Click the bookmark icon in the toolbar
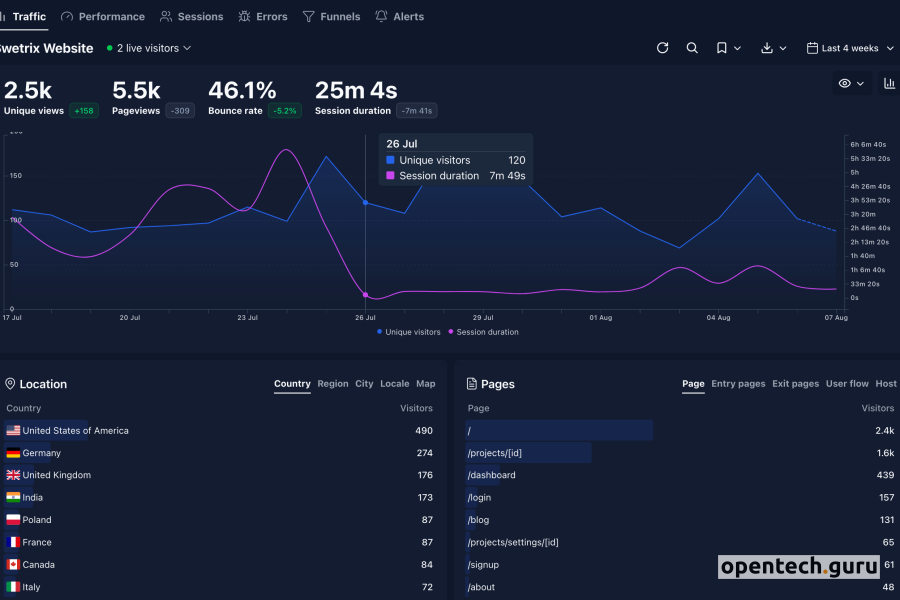Viewport: 900px width, 600px height. click(721, 48)
